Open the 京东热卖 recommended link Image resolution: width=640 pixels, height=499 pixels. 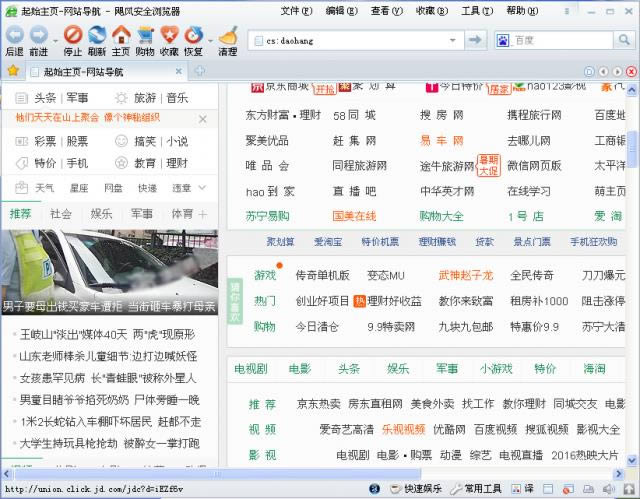pos(318,404)
